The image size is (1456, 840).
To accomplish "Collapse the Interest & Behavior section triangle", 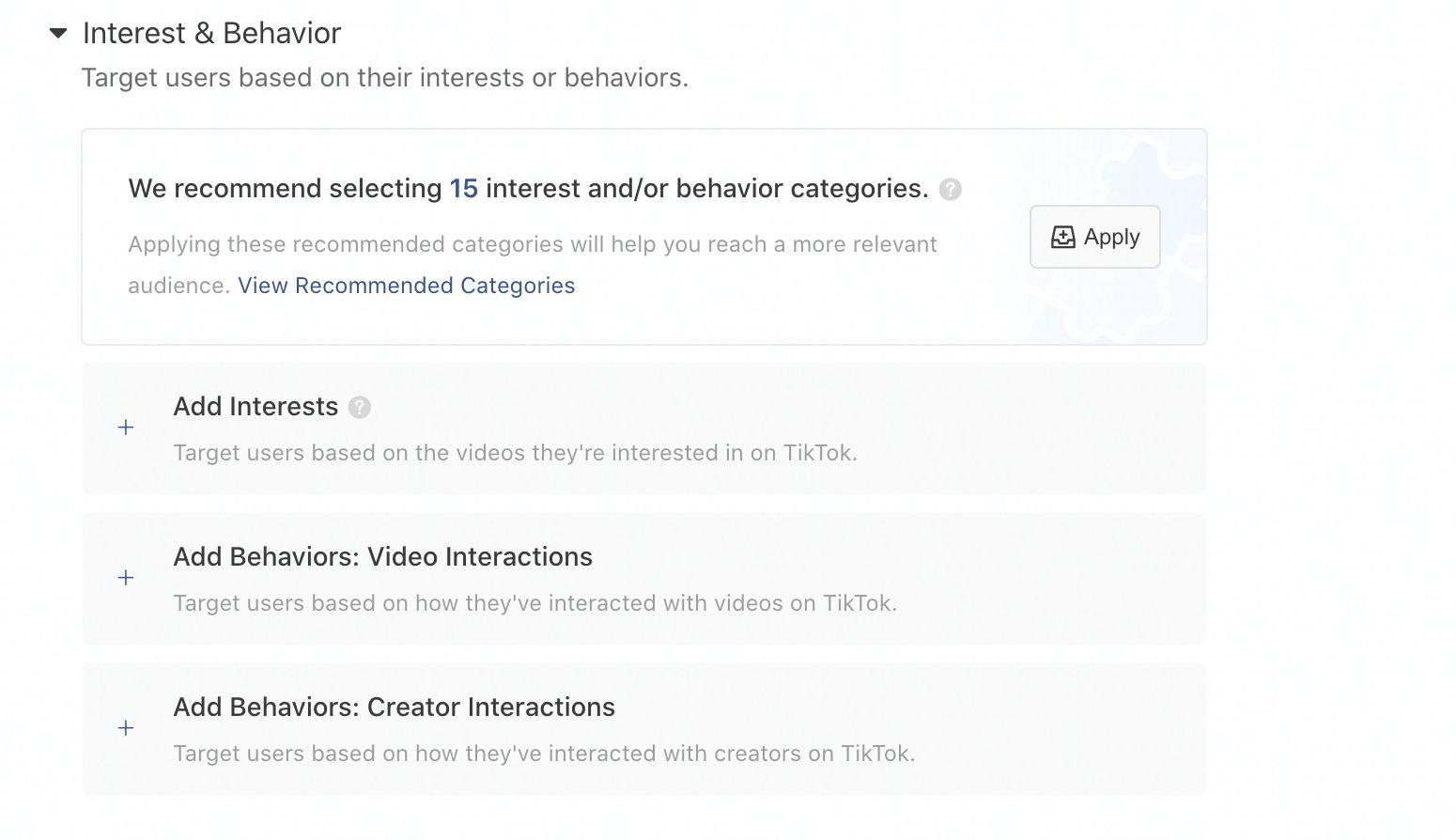I will (x=58, y=34).
